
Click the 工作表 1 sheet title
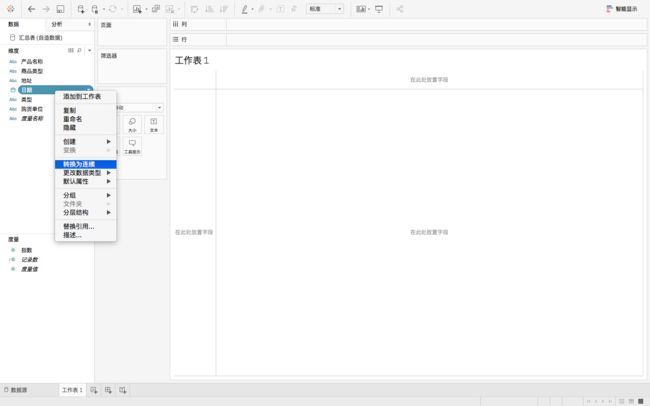(192, 61)
